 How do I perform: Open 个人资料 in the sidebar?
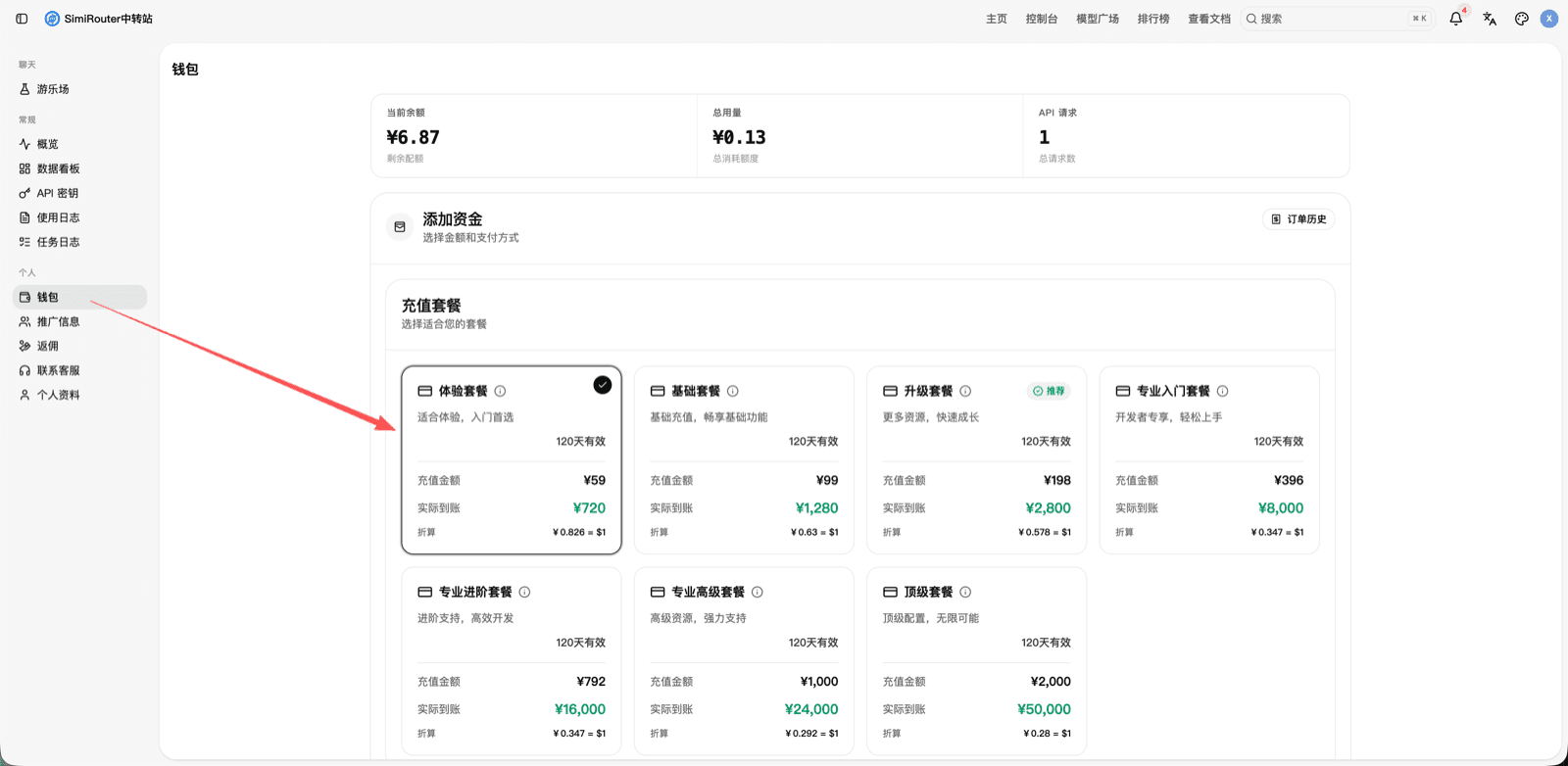click(80, 395)
